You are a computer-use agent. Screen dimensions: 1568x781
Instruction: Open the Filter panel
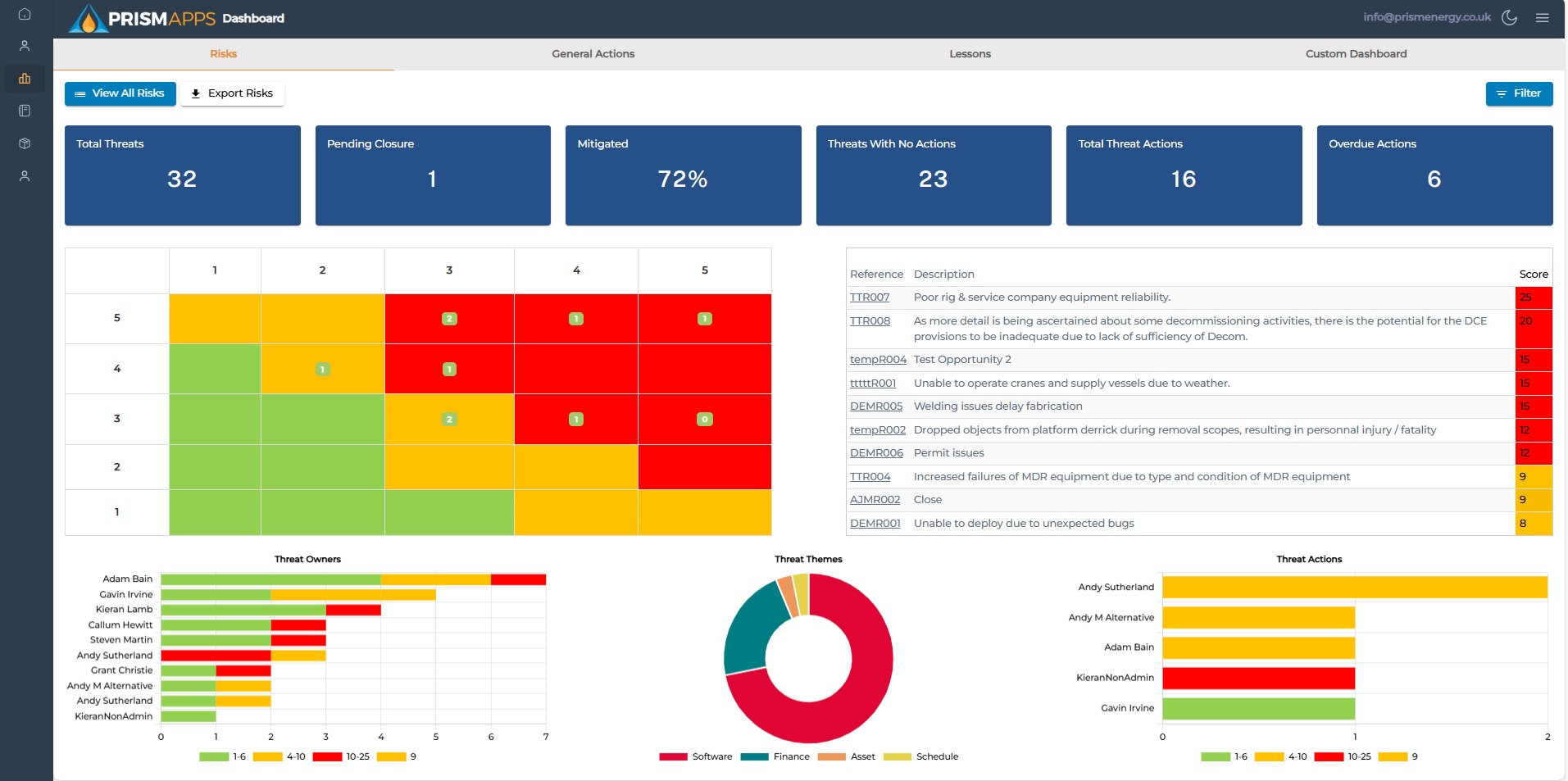pos(1518,93)
